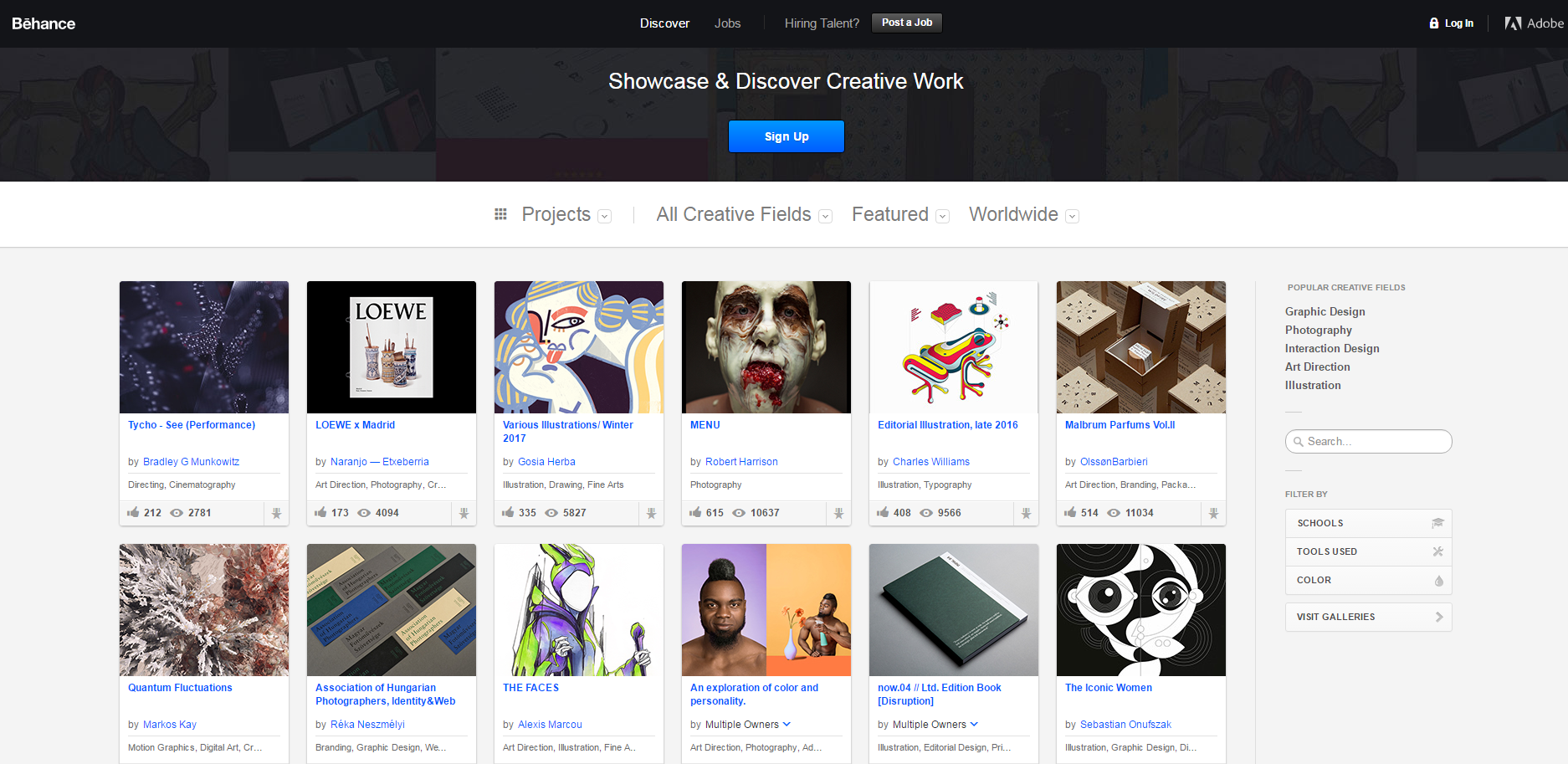The height and width of the screenshot is (764, 1568).
Task: Click the thumbs-up icon on MENU card
Action: [695, 512]
